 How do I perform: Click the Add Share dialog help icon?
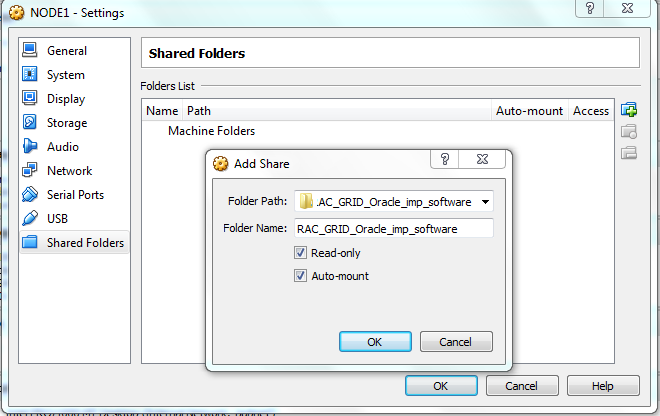(444, 159)
